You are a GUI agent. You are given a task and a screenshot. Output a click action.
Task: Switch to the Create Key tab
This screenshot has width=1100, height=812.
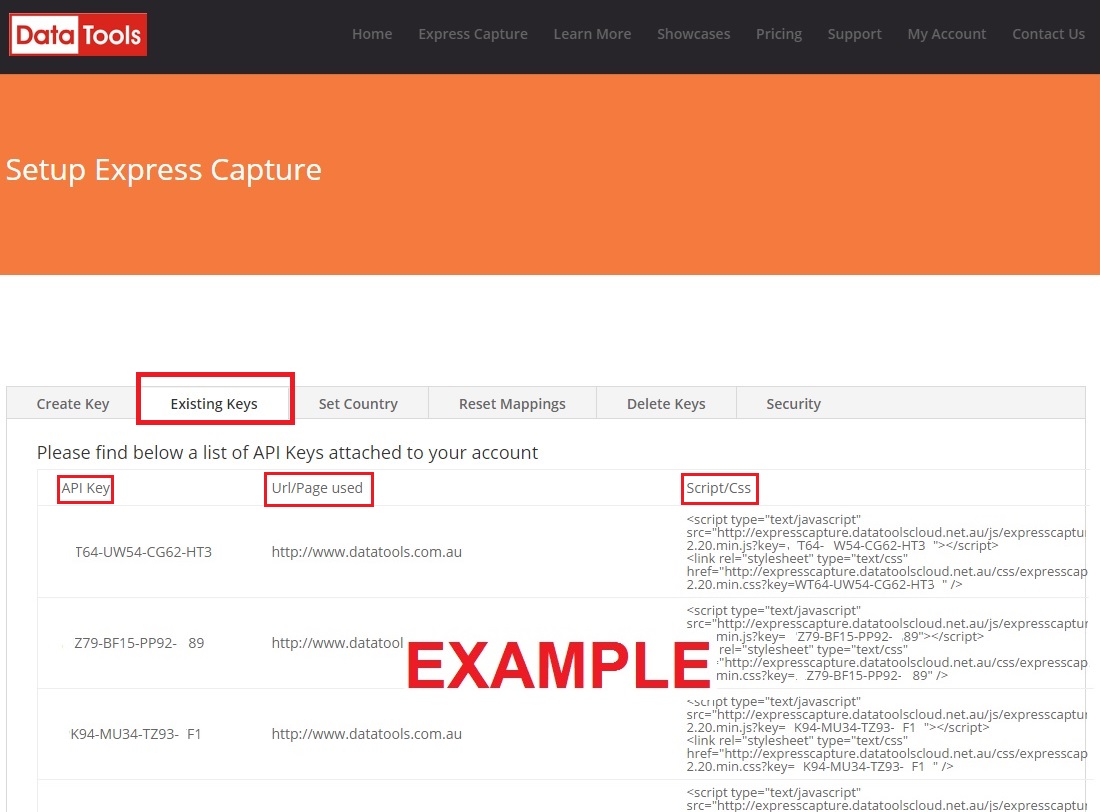pos(73,404)
